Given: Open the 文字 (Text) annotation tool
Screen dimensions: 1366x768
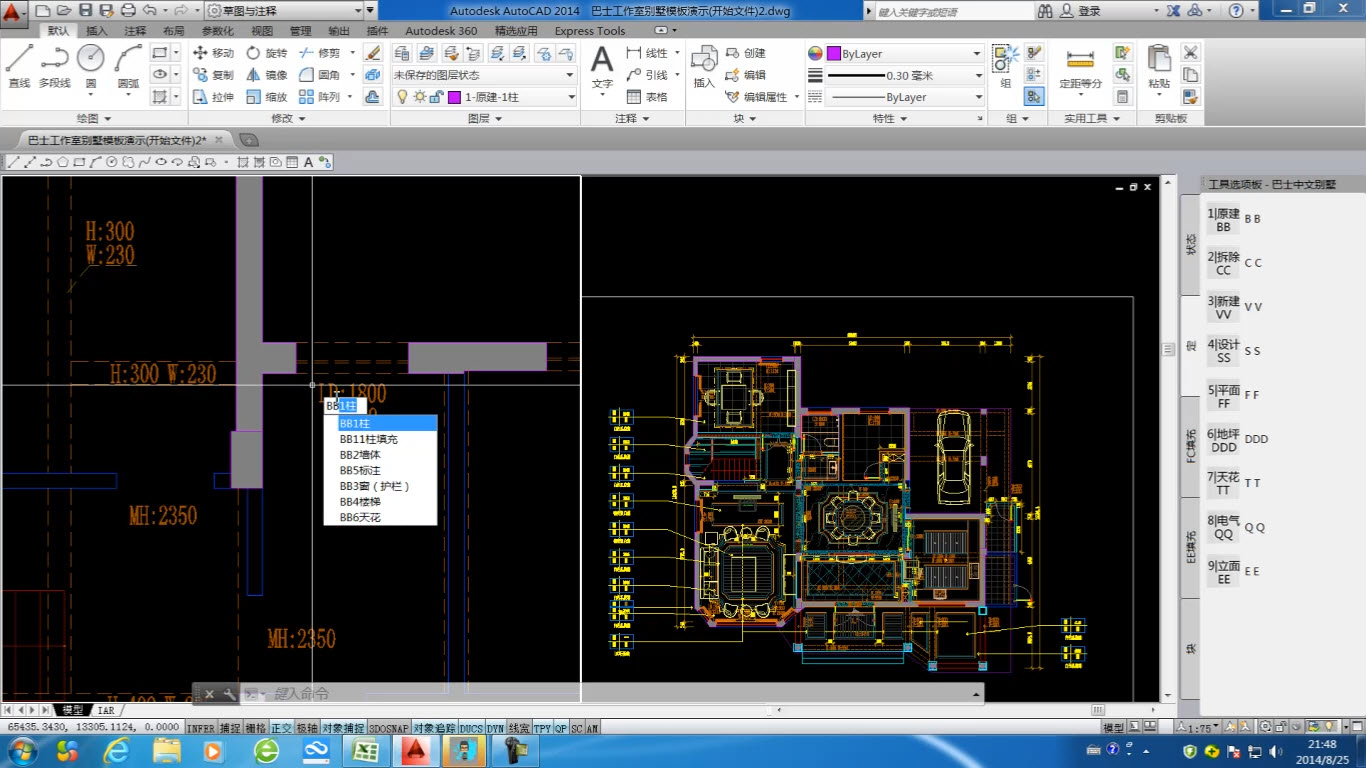Looking at the screenshot, I should [x=602, y=67].
